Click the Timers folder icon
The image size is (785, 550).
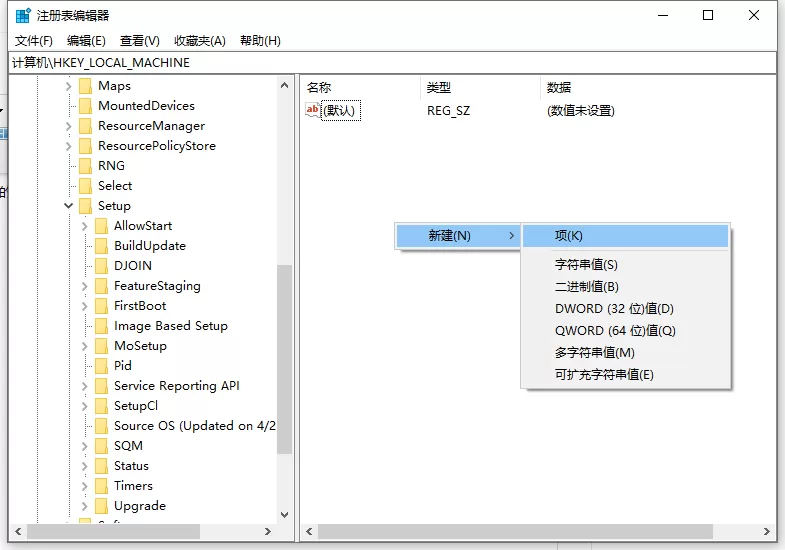pyautogui.click(x=102, y=486)
